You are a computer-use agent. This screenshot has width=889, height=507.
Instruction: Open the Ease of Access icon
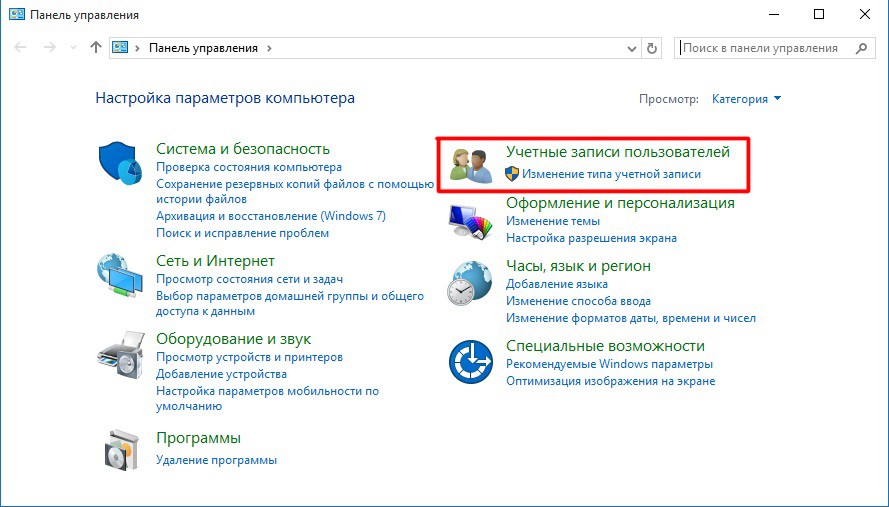point(471,362)
